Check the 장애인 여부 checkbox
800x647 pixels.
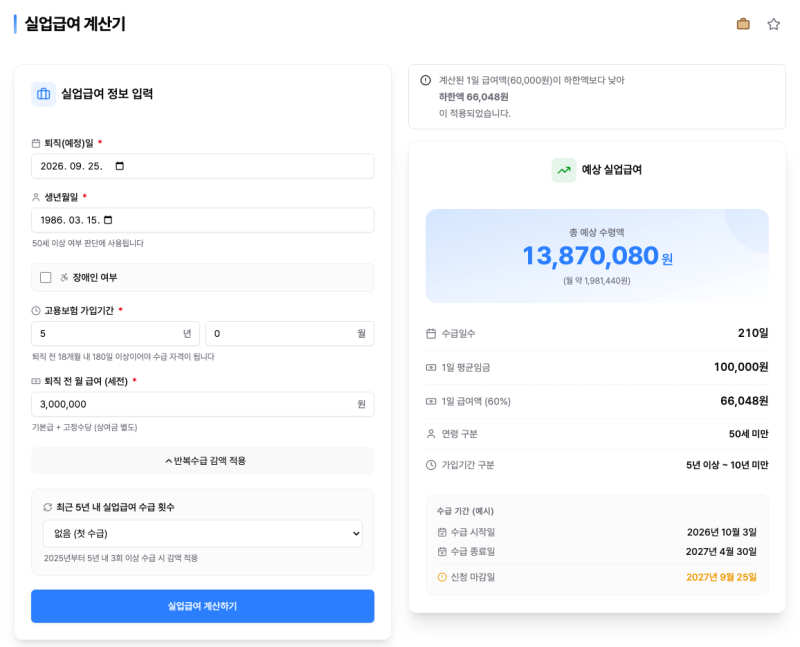[46, 278]
